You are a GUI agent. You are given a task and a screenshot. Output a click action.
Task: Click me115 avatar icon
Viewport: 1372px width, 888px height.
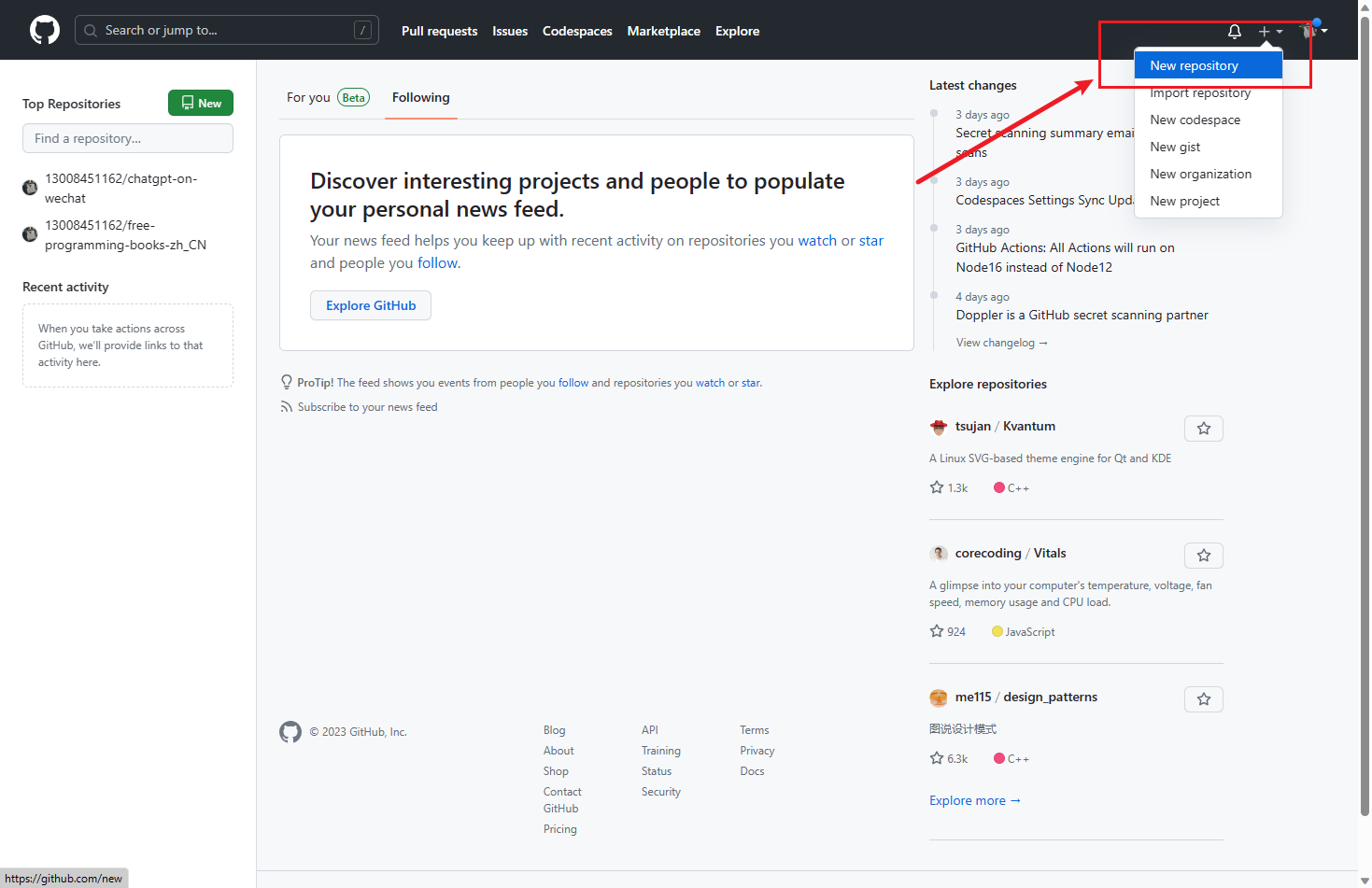(x=939, y=698)
